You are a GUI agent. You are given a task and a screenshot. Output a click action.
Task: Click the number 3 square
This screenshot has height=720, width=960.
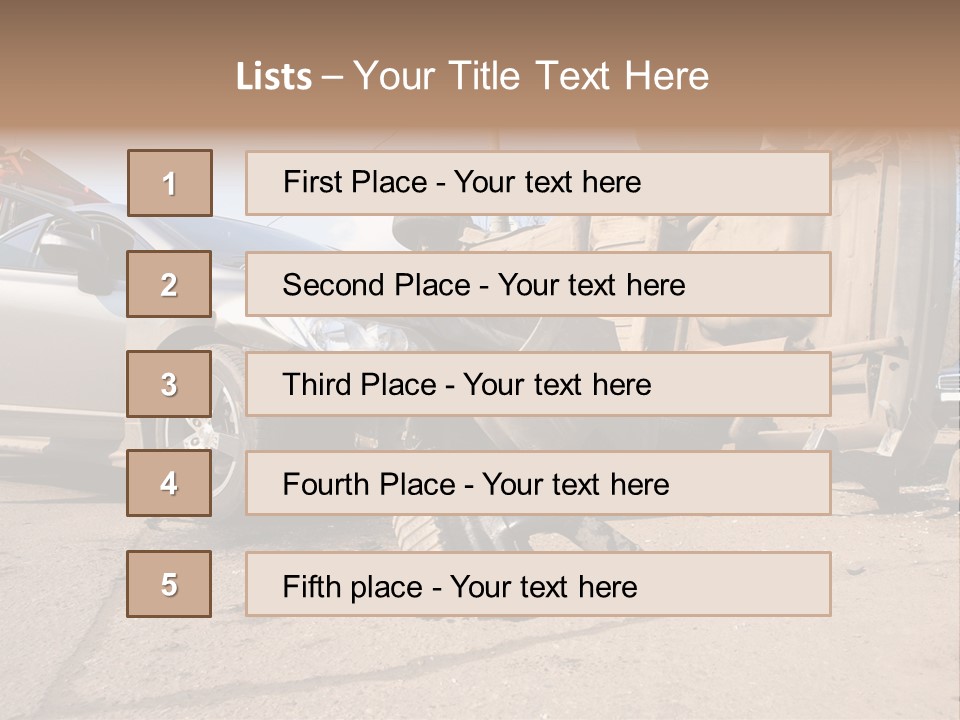[x=169, y=384]
